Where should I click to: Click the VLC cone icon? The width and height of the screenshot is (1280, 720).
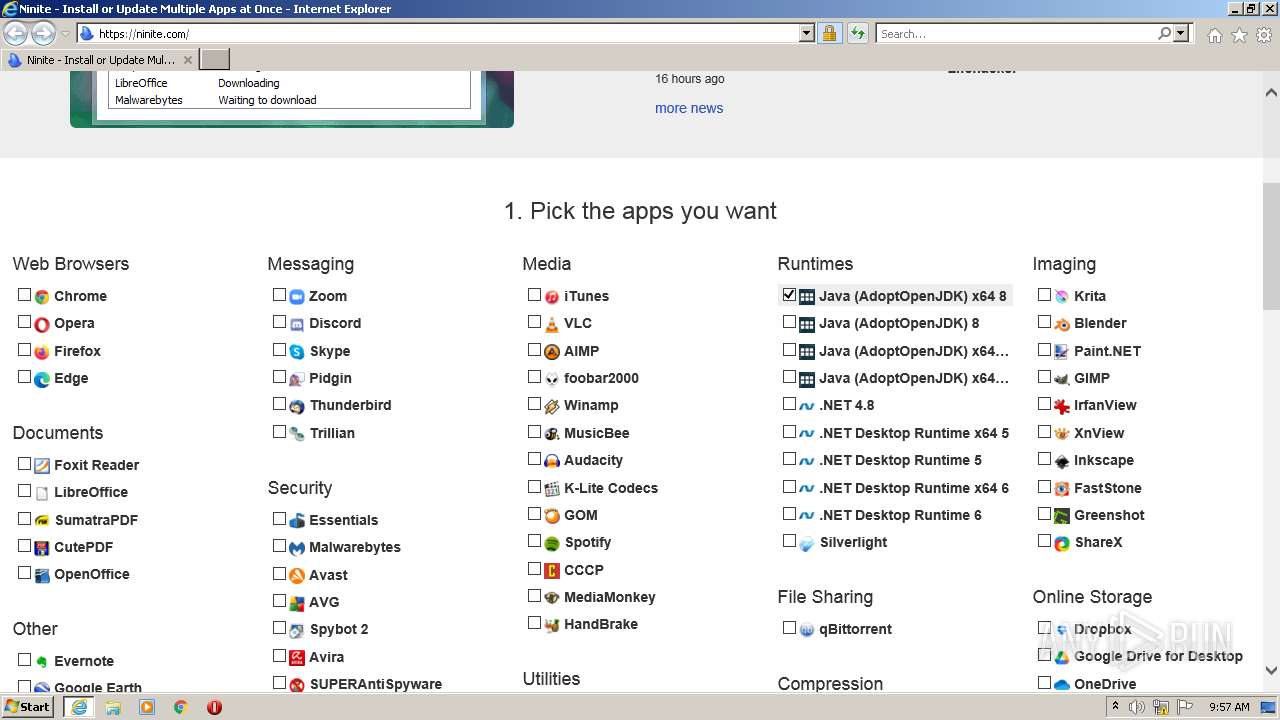552,324
